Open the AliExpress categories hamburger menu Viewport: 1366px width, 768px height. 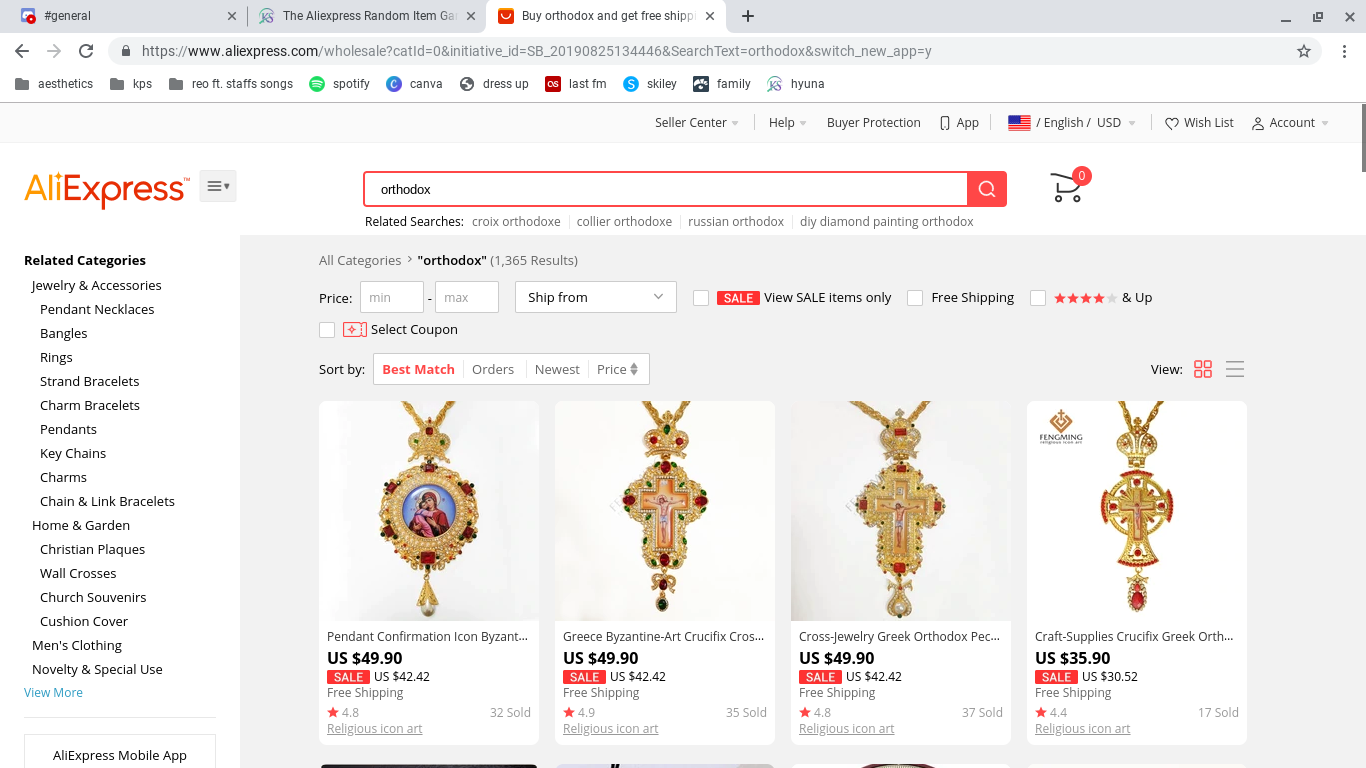[x=218, y=186]
